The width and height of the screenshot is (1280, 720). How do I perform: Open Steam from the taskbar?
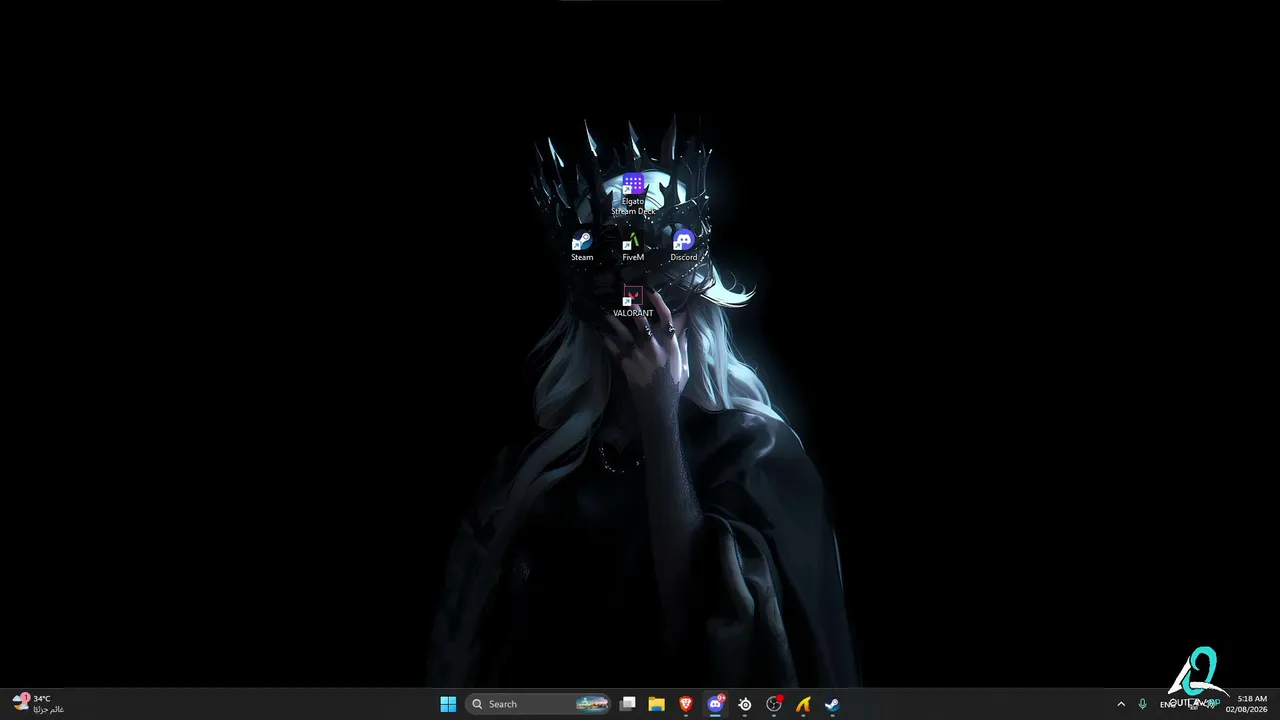(x=832, y=704)
